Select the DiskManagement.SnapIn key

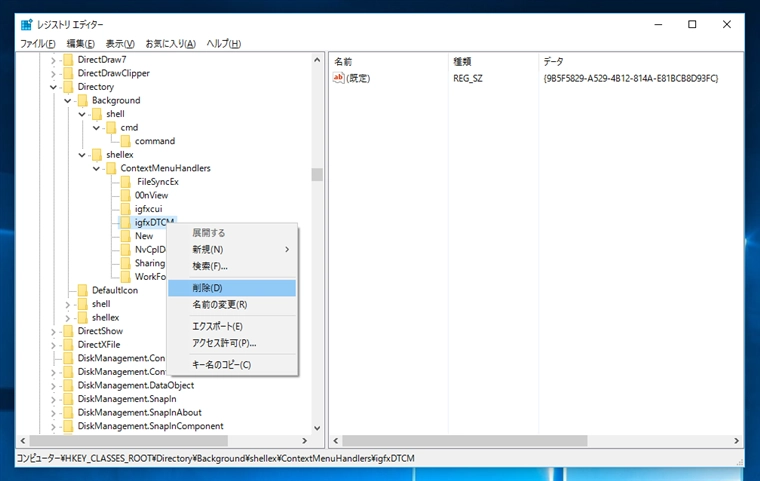[x=127, y=399]
